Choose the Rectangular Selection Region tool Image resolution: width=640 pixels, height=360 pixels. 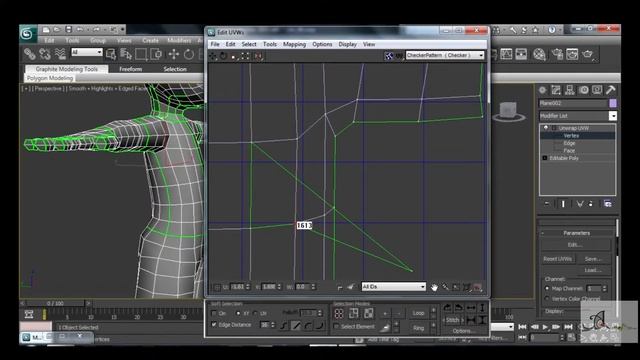point(141,54)
